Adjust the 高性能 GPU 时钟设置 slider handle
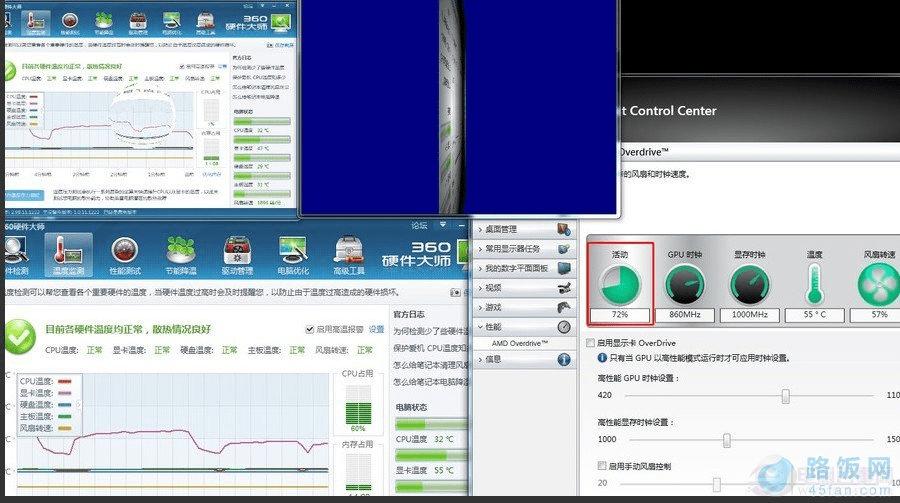The image size is (900, 503). [785, 396]
